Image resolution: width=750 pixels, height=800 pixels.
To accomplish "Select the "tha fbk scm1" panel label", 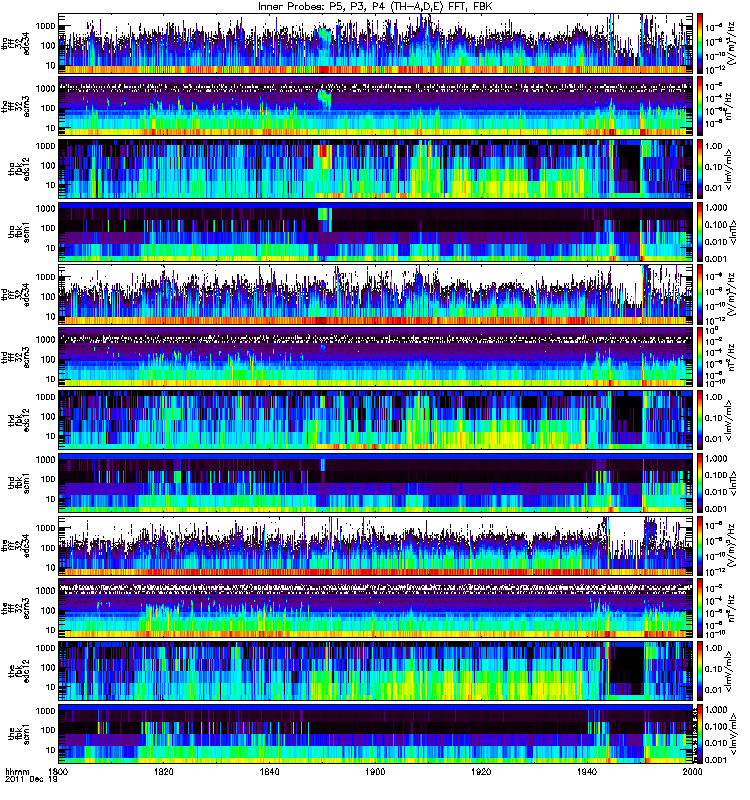I will (19, 231).
